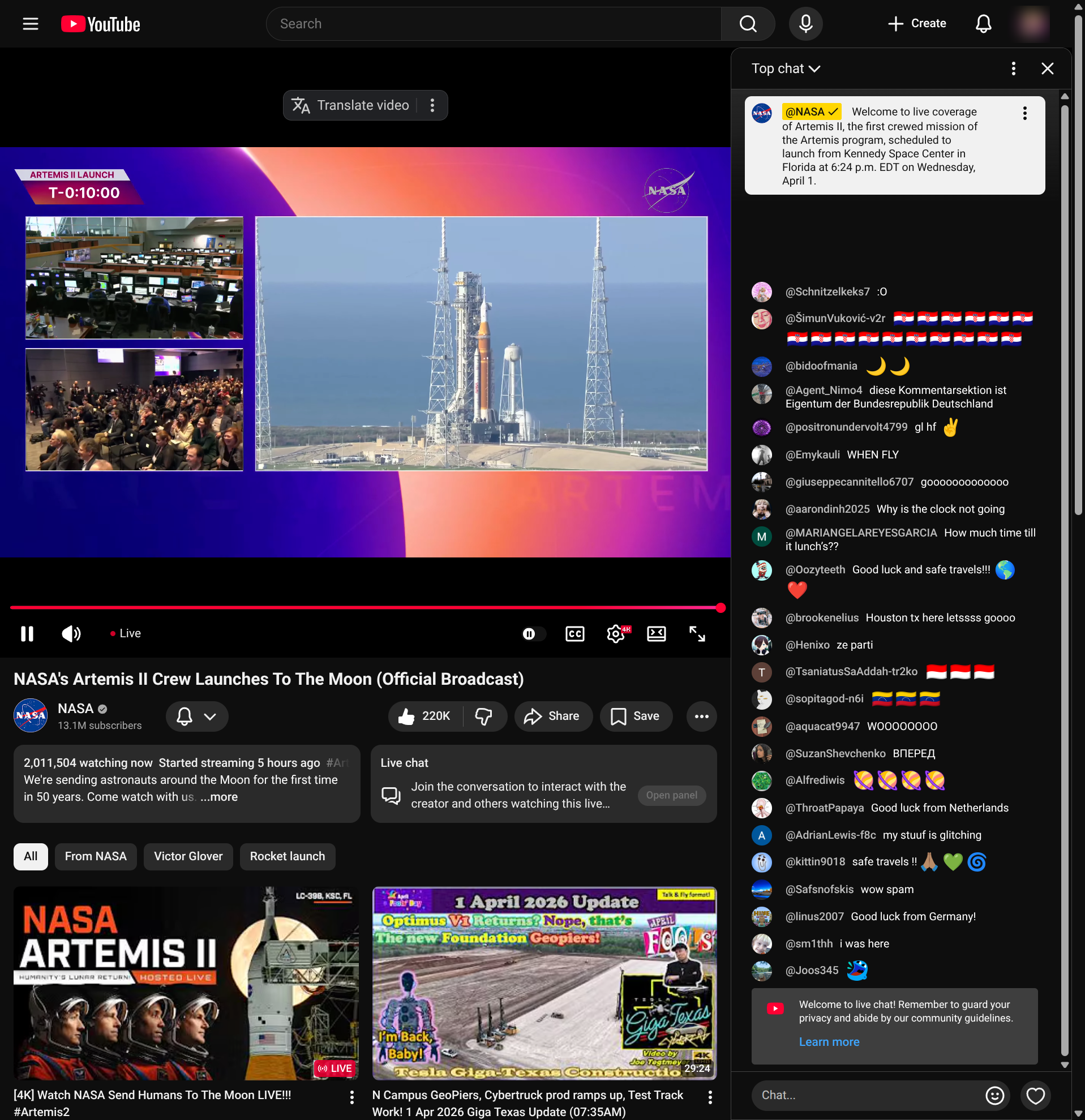Image resolution: width=1085 pixels, height=1120 pixels.
Task: Click Learn more about chat guidelines
Action: (829, 1042)
